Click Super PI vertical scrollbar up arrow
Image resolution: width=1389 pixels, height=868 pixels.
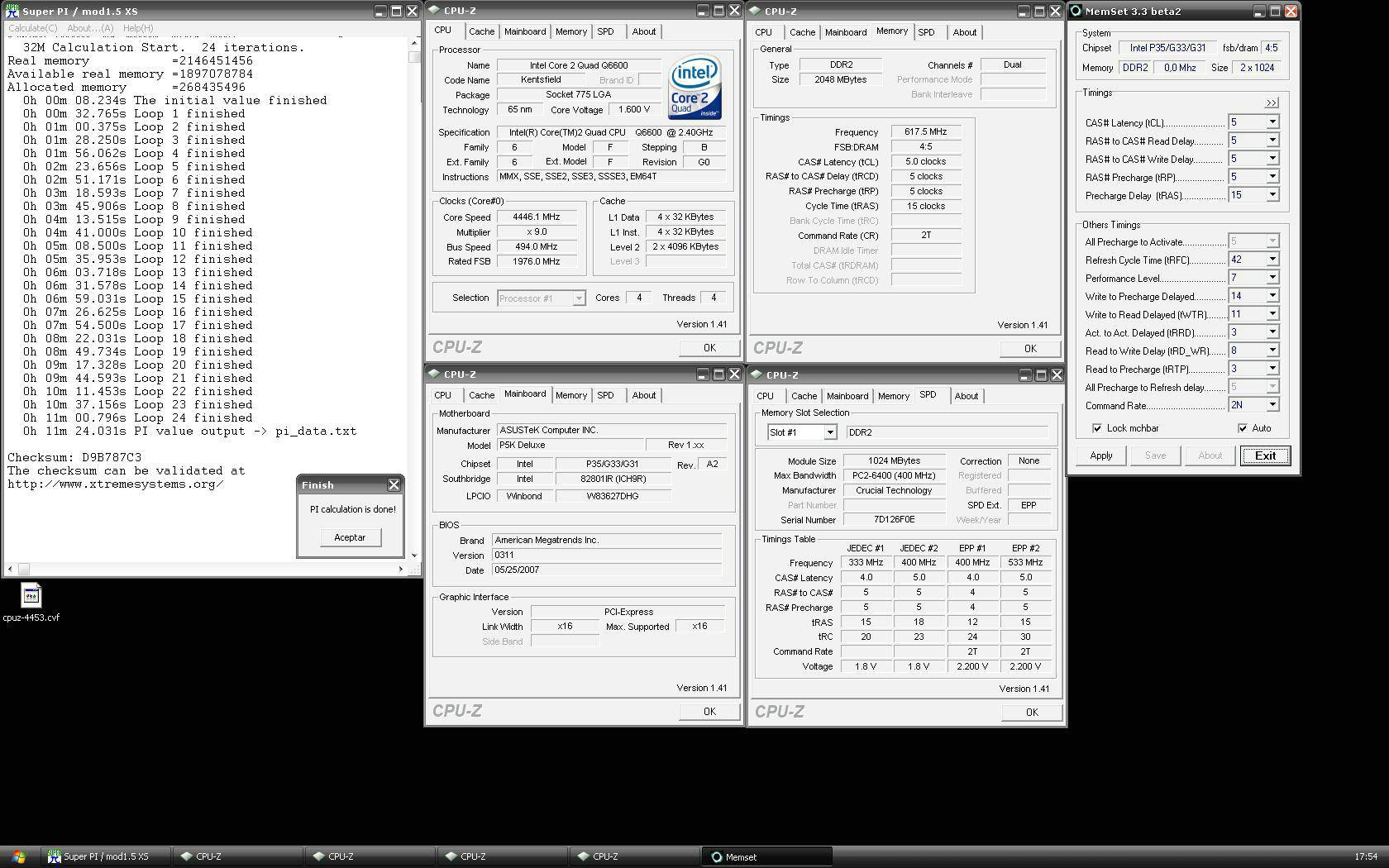pyautogui.click(x=414, y=44)
